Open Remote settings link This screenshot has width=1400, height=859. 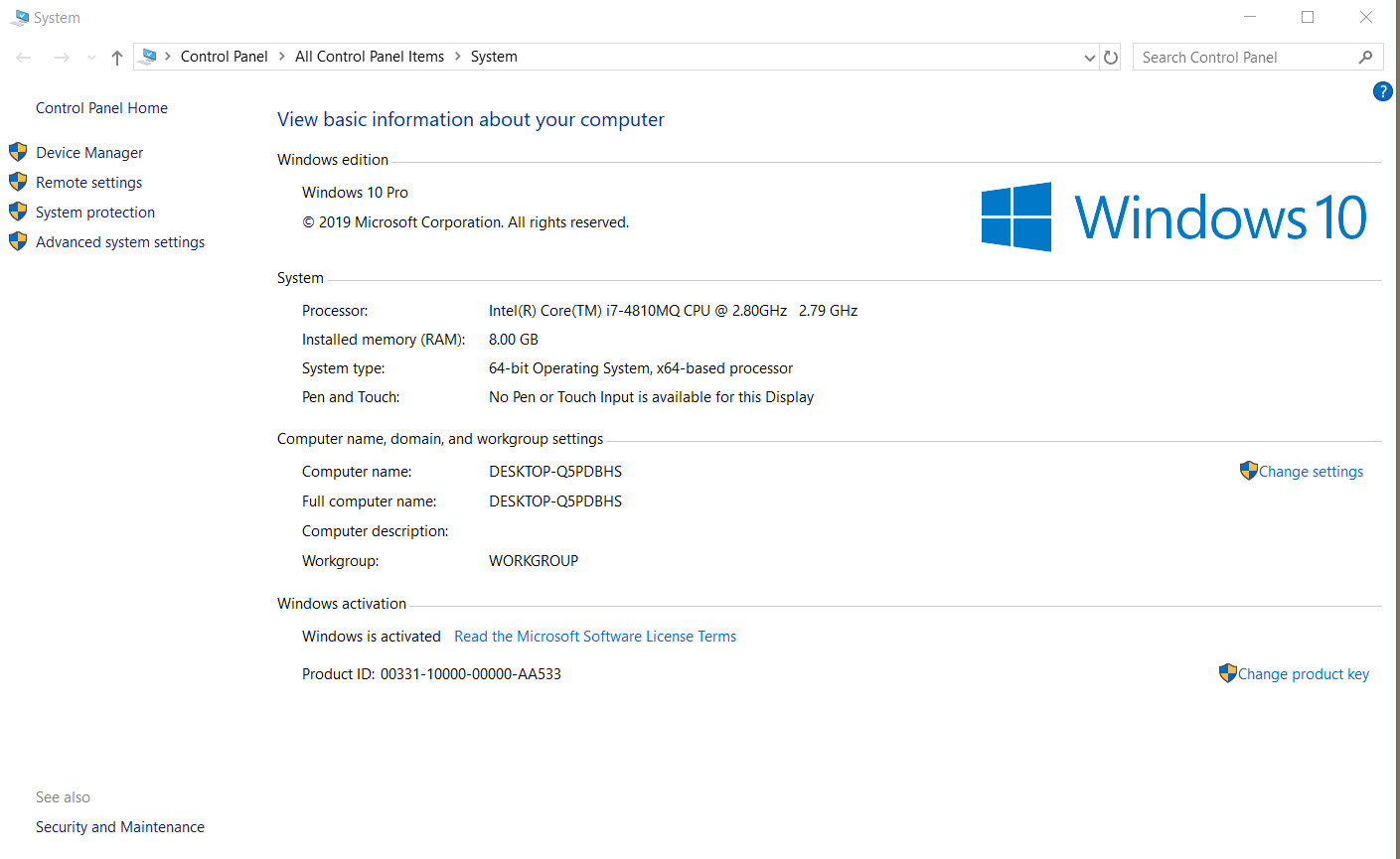click(x=89, y=183)
